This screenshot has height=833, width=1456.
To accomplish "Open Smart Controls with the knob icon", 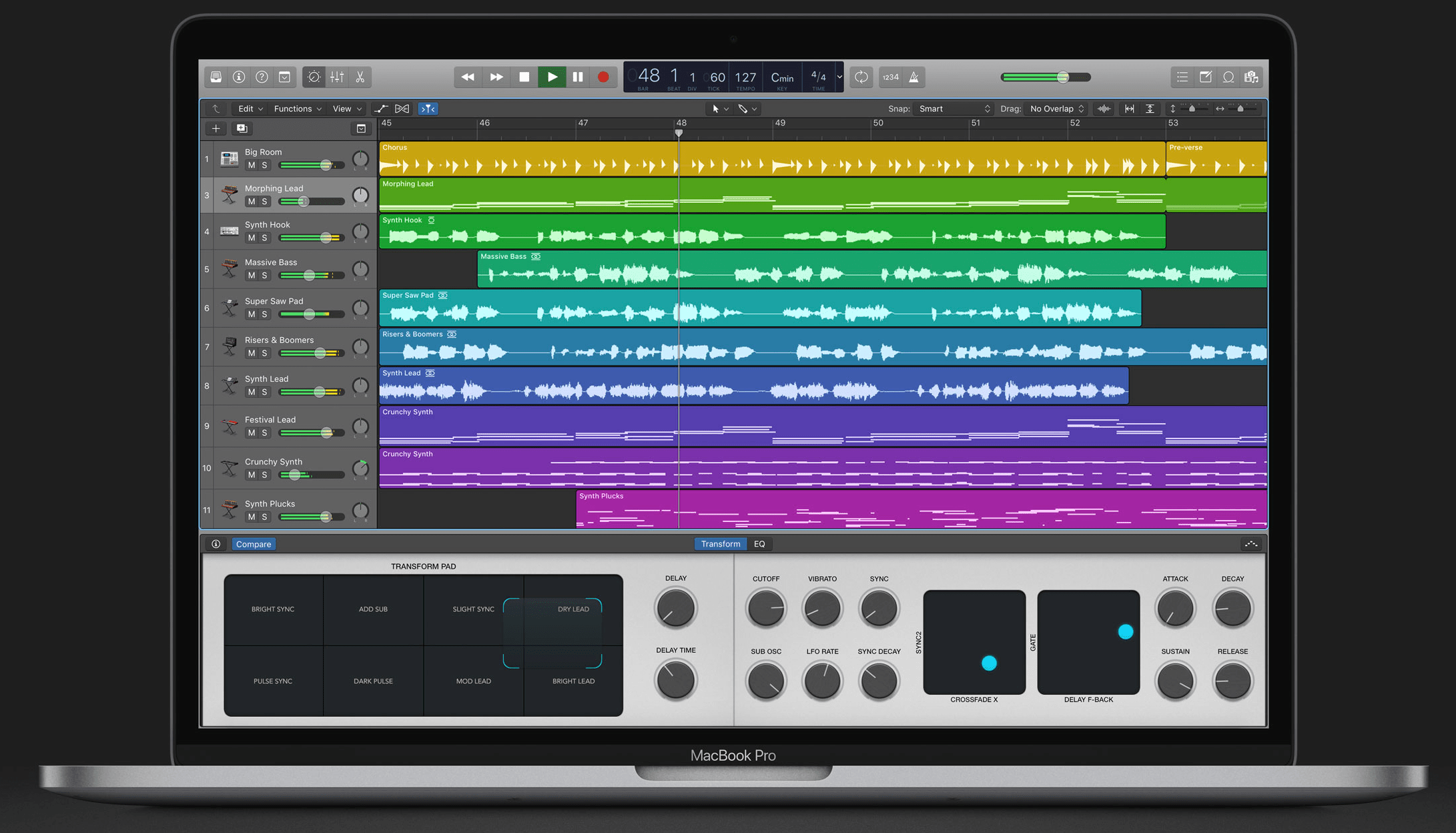I will click(314, 77).
